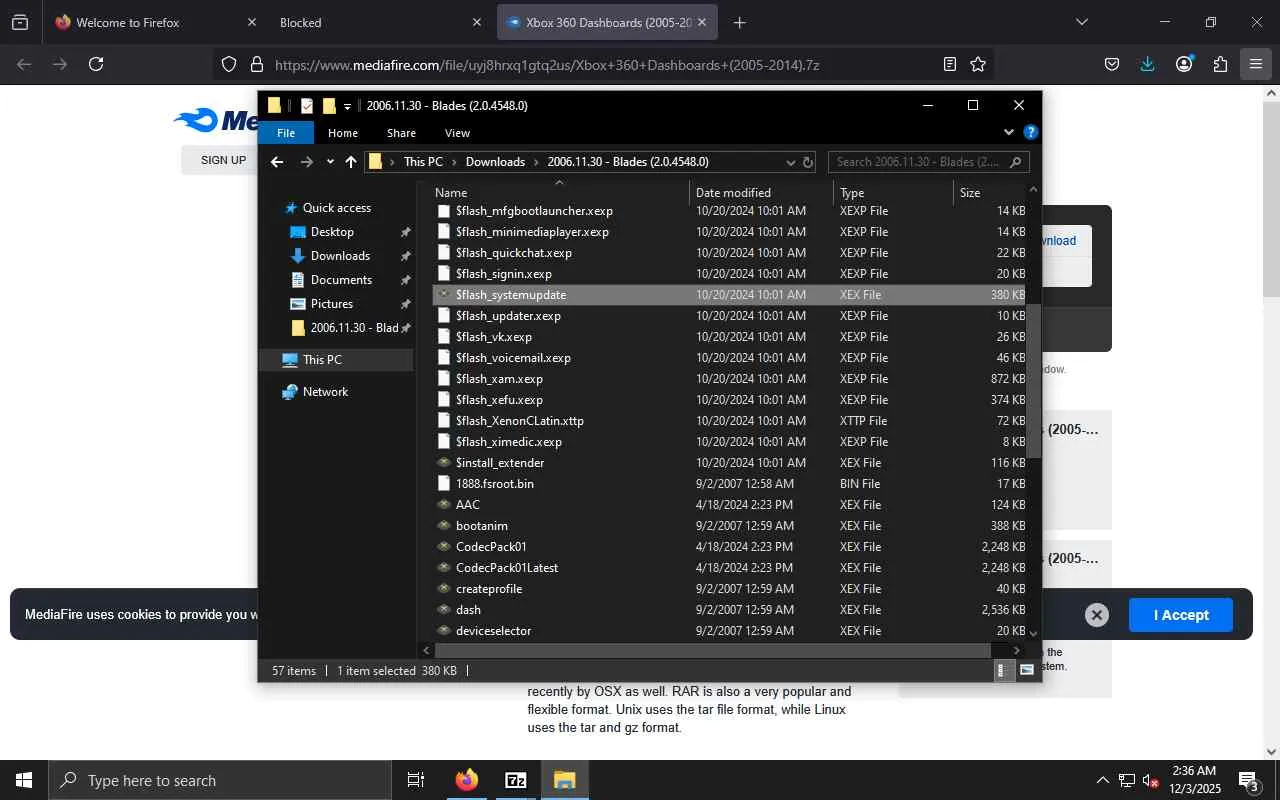The width and height of the screenshot is (1280, 800).
Task: Open the Home ribbon tab
Action: point(343,133)
